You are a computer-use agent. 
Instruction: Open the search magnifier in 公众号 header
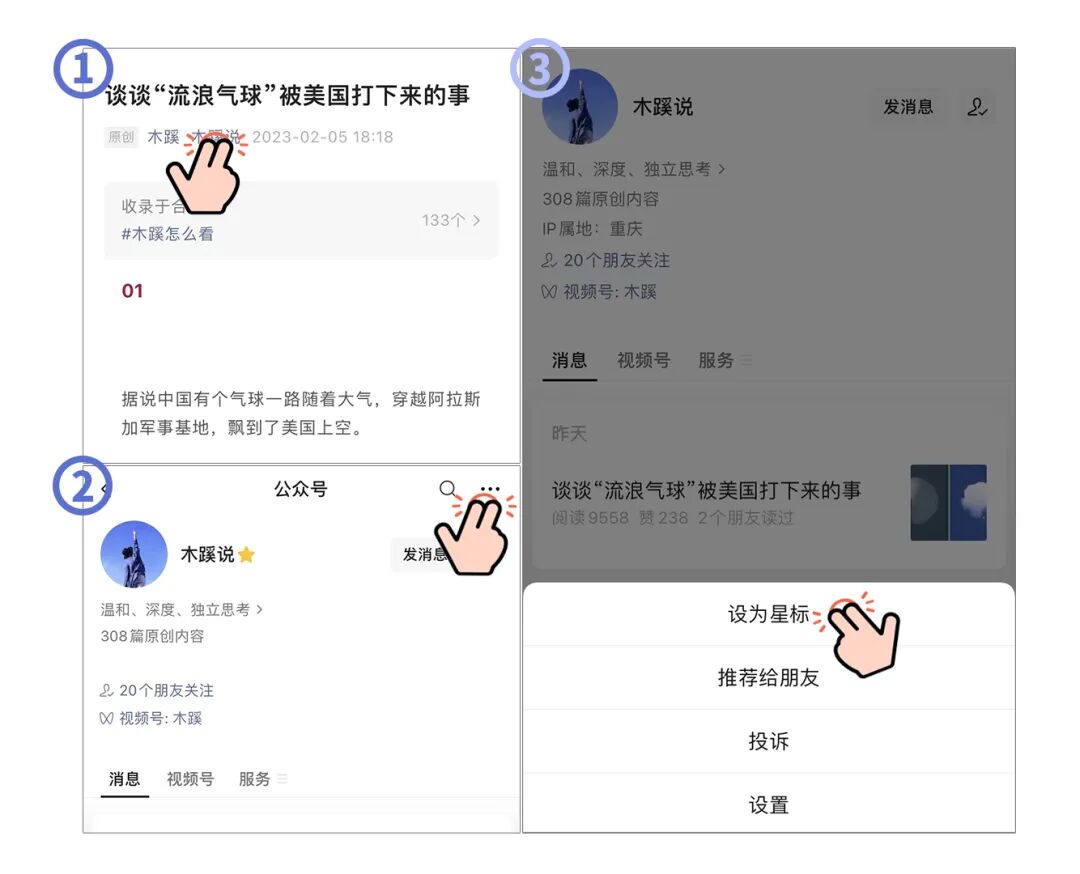(448, 489)
